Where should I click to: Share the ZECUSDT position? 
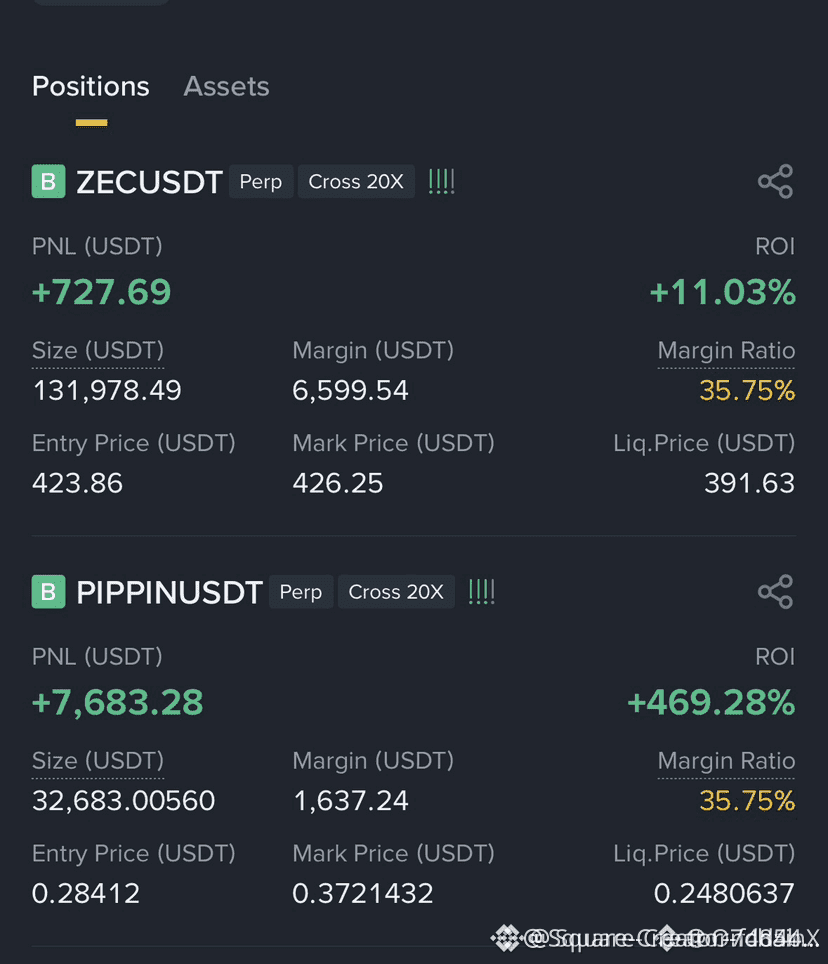coord(775,181)
